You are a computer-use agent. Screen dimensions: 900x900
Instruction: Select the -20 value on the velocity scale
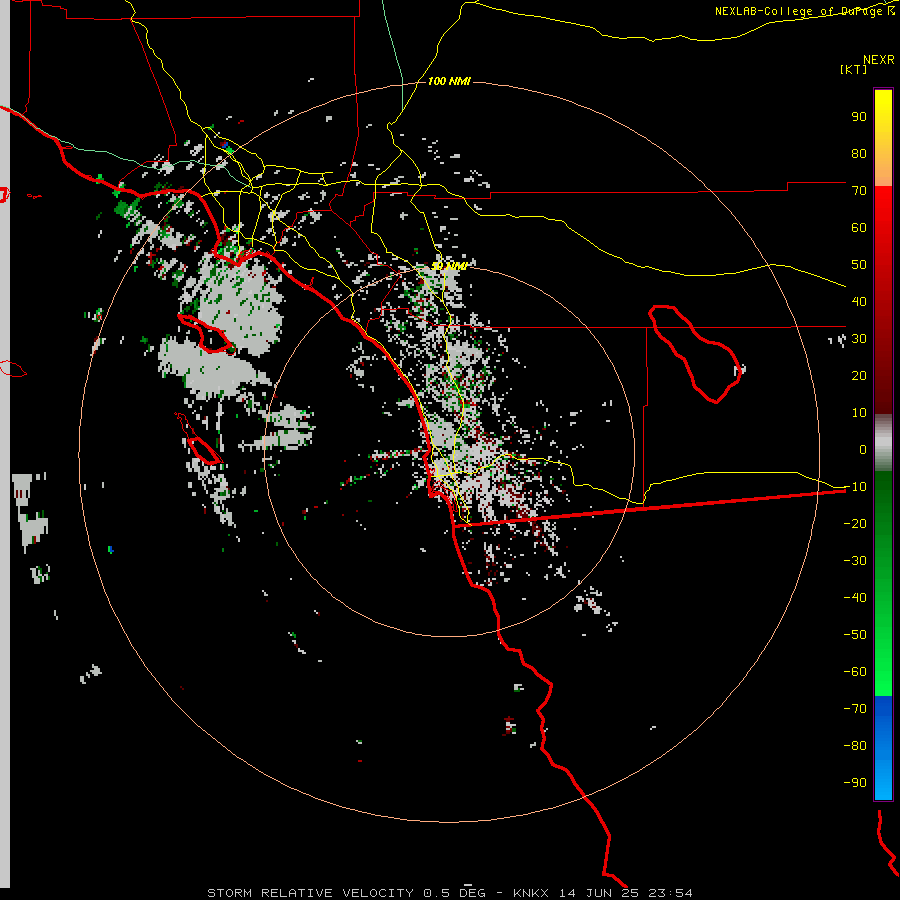[855, 523]
